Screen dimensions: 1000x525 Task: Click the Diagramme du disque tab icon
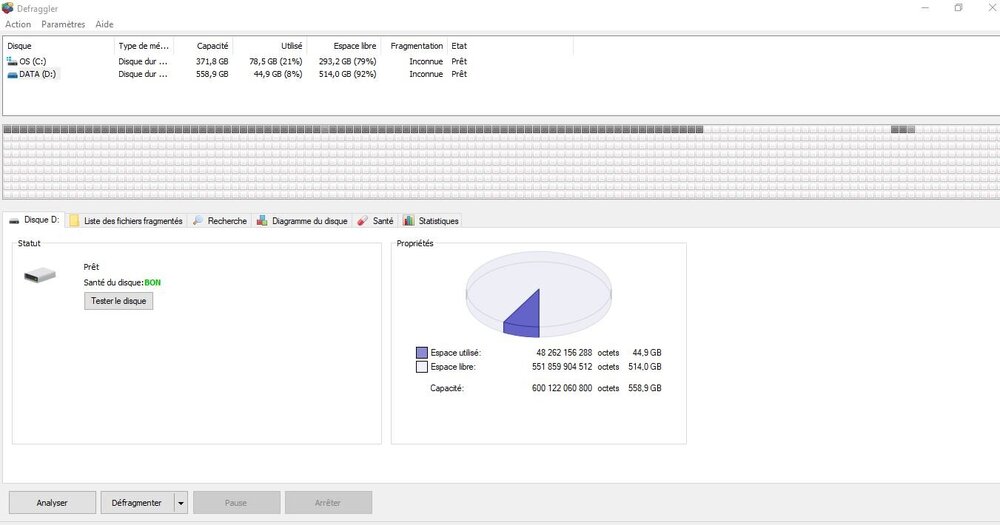point(261,221)
